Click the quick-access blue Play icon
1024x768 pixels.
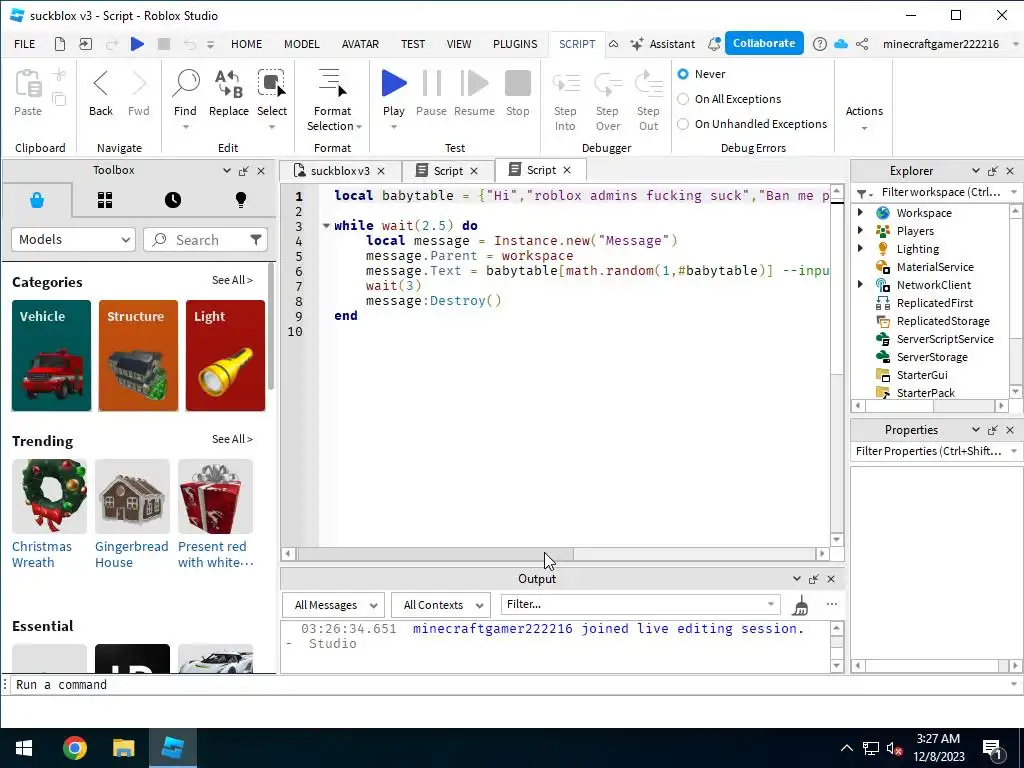point(137,44)
